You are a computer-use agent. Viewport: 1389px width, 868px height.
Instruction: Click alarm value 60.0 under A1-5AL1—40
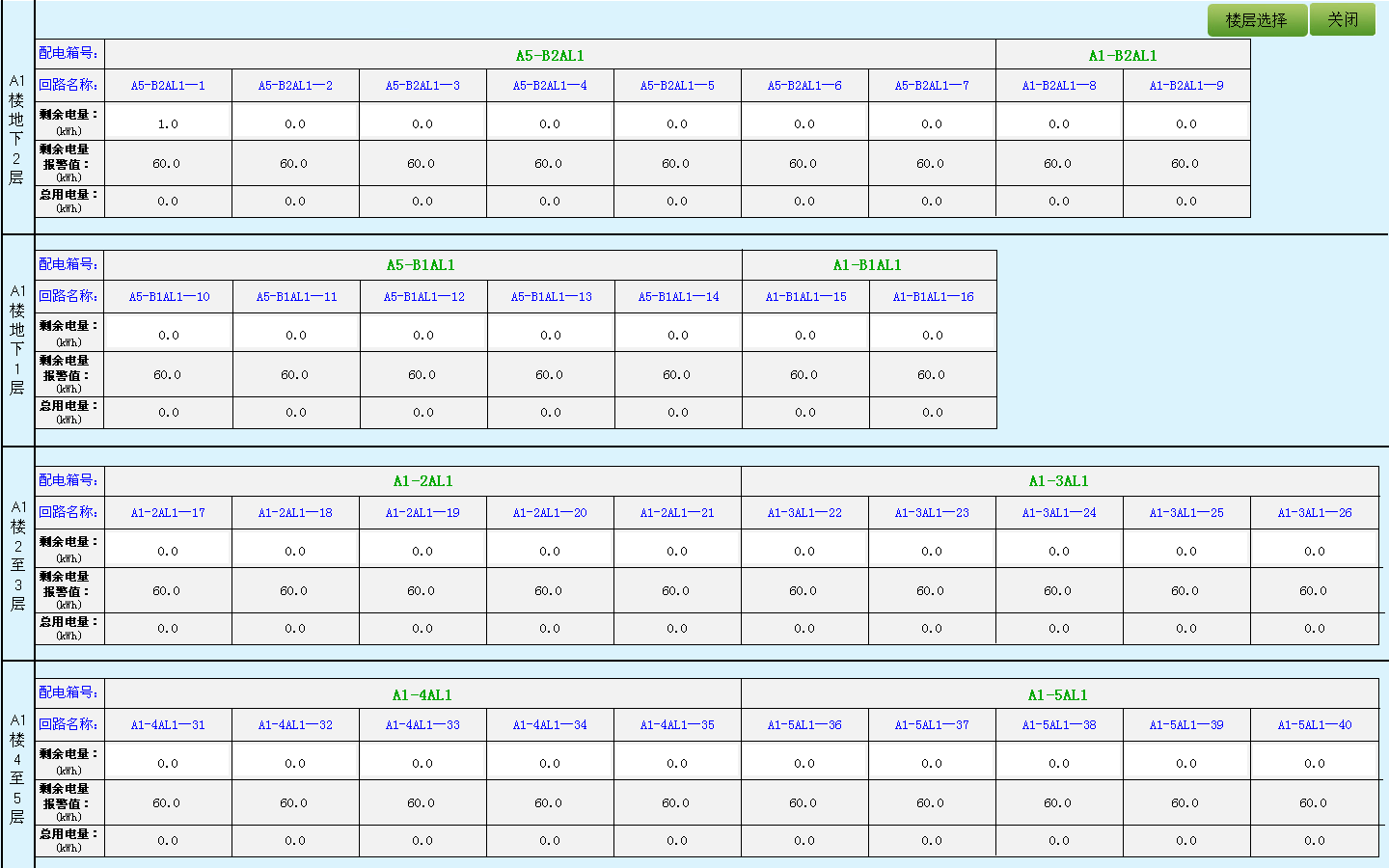1314,803
